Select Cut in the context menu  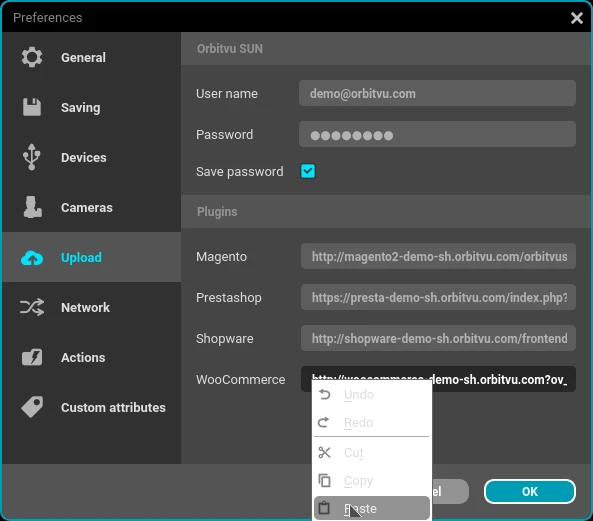372,453
